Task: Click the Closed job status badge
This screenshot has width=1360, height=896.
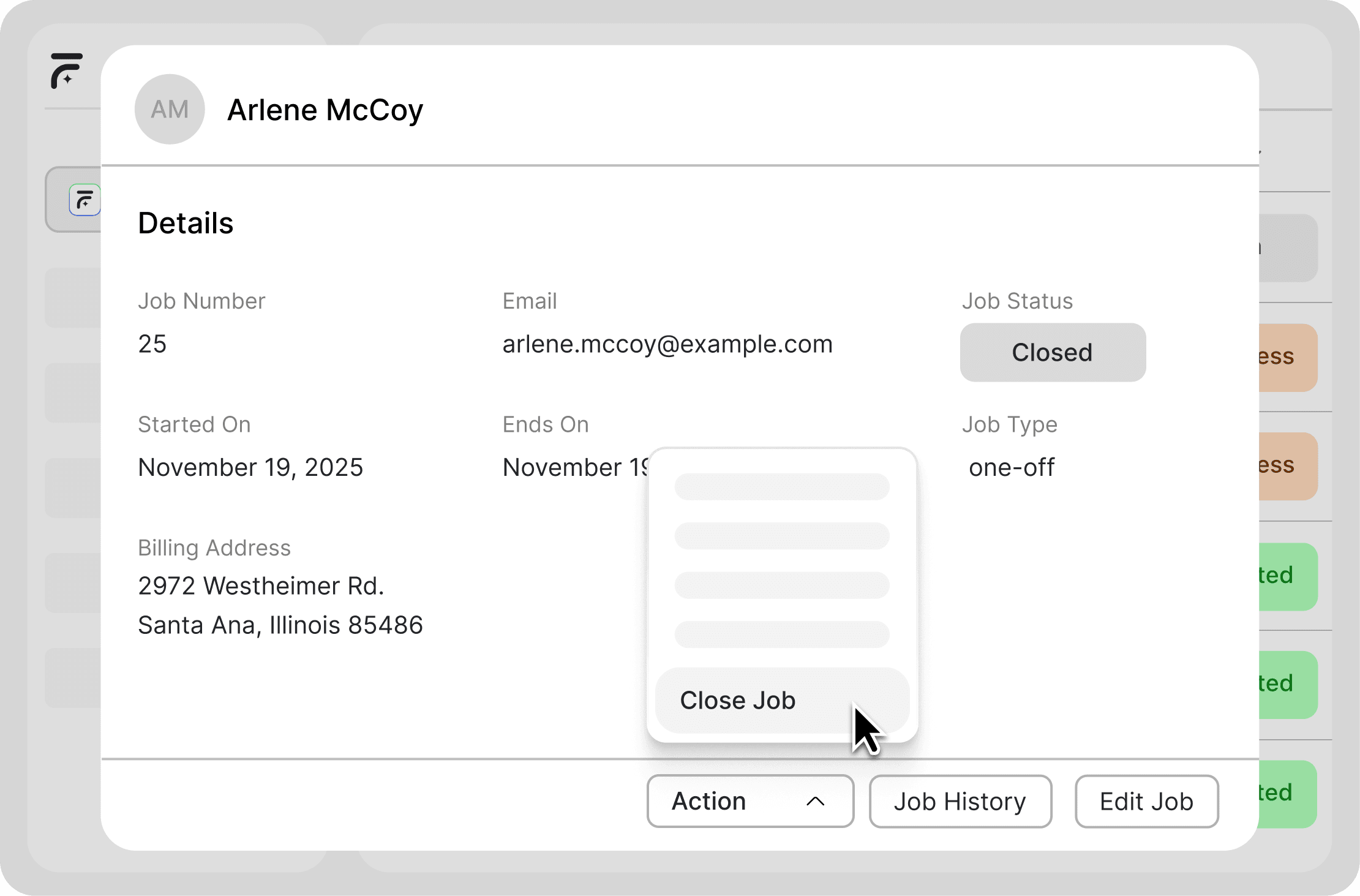Action: 1052,353
